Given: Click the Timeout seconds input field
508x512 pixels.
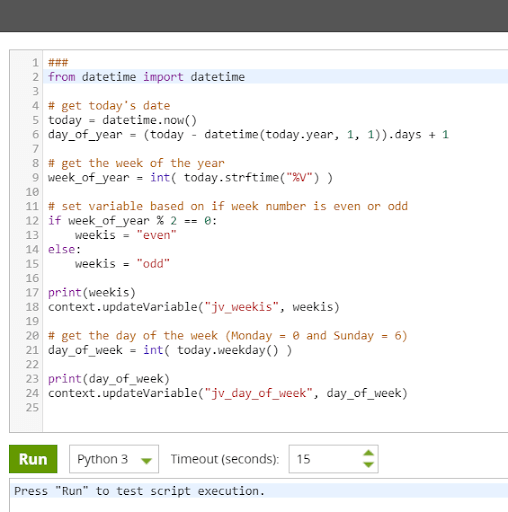Looking at the screenshot, I should click(333, 459).
